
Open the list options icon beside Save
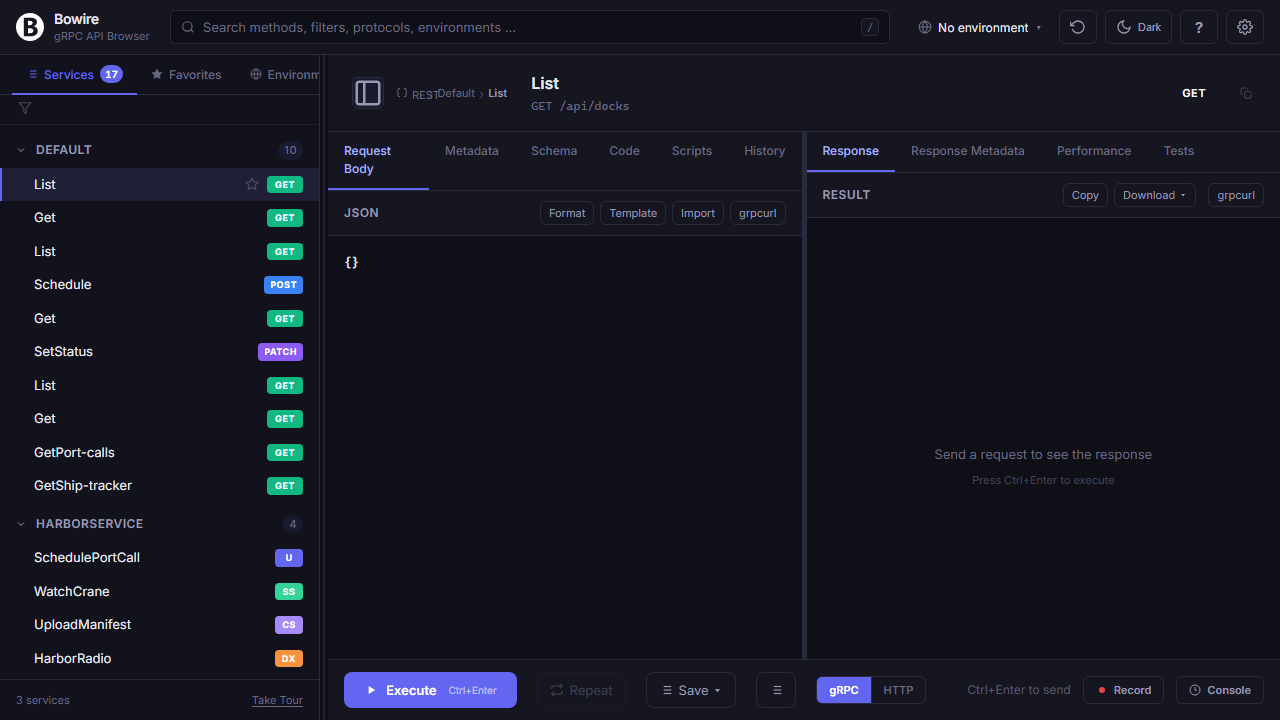(x=776, y=690)
